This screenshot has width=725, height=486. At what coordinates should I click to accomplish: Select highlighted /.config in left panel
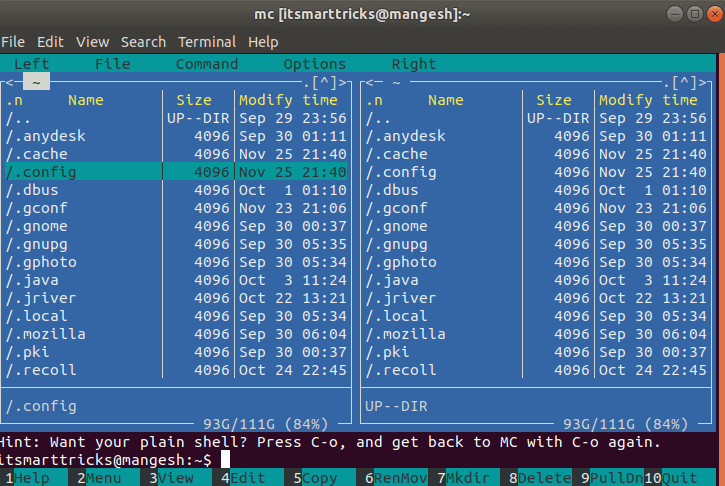176,172
